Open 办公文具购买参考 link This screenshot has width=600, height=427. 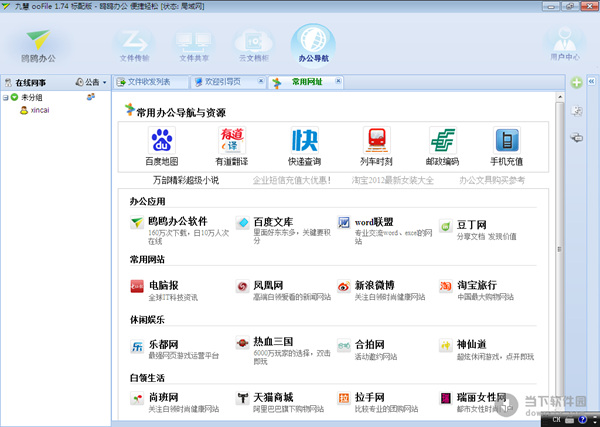coord(492,180)
